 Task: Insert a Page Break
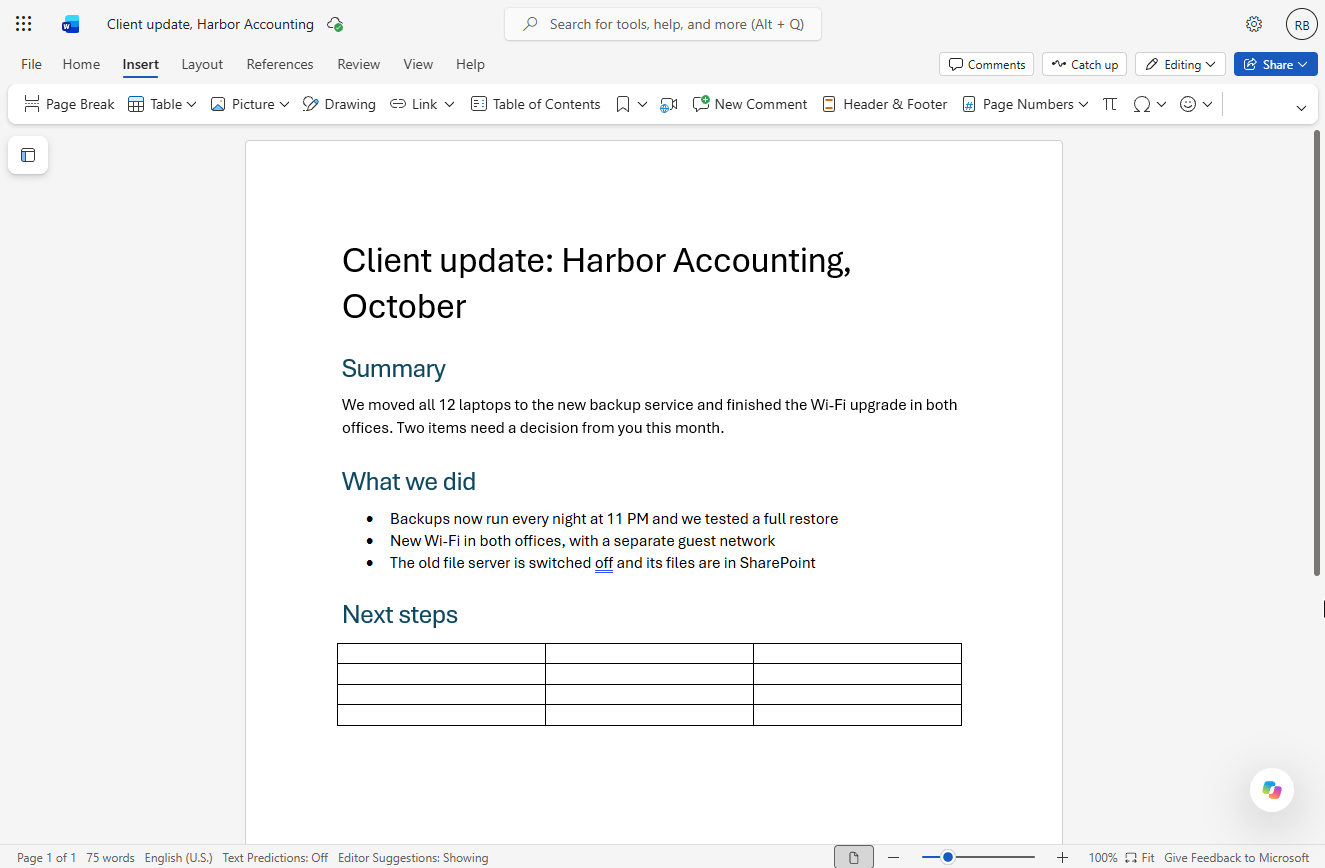click(69, 104)
